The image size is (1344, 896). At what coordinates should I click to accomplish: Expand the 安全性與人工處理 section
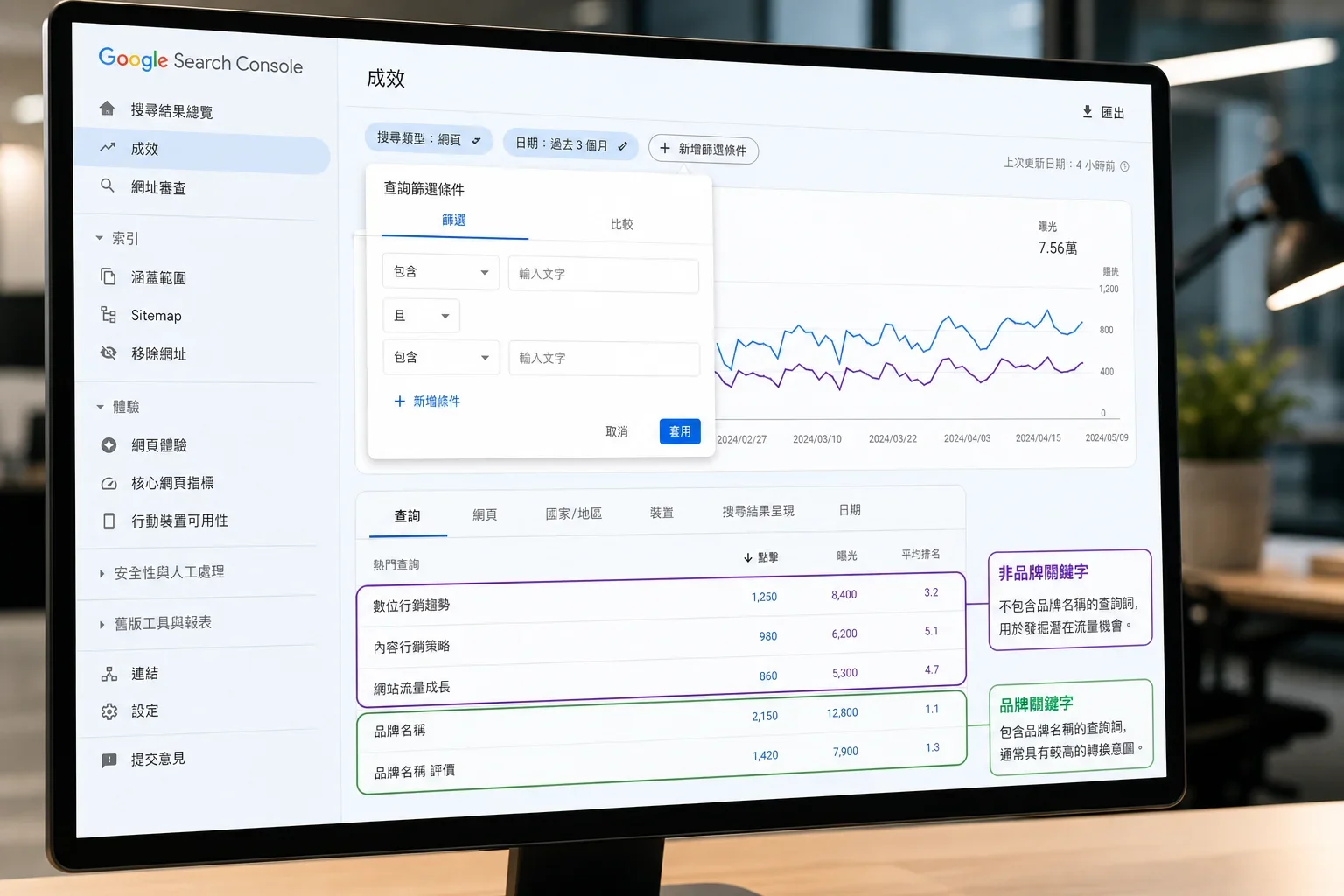(102, 574)
